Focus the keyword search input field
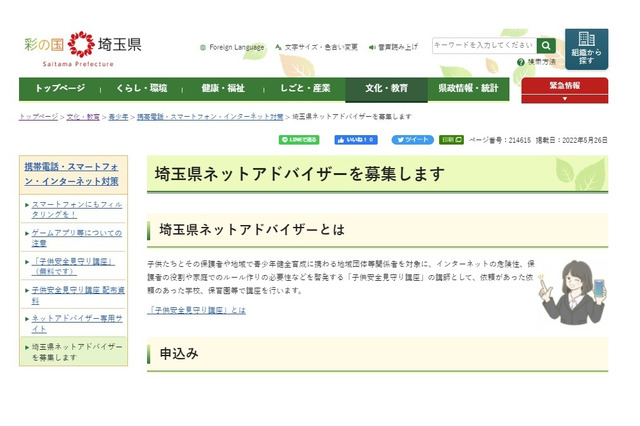 coord(484,45)
